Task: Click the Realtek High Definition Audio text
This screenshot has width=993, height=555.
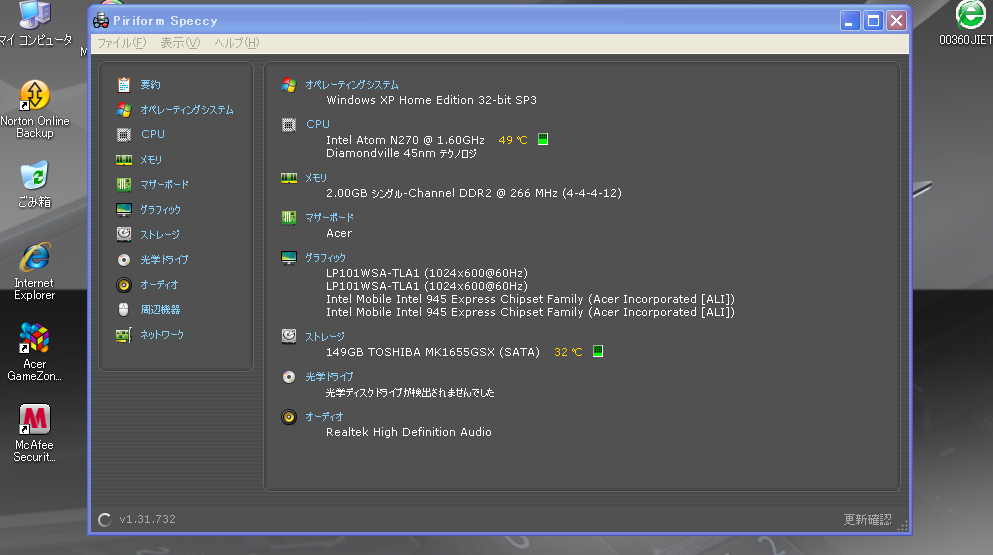Action: tap(408, 432)
